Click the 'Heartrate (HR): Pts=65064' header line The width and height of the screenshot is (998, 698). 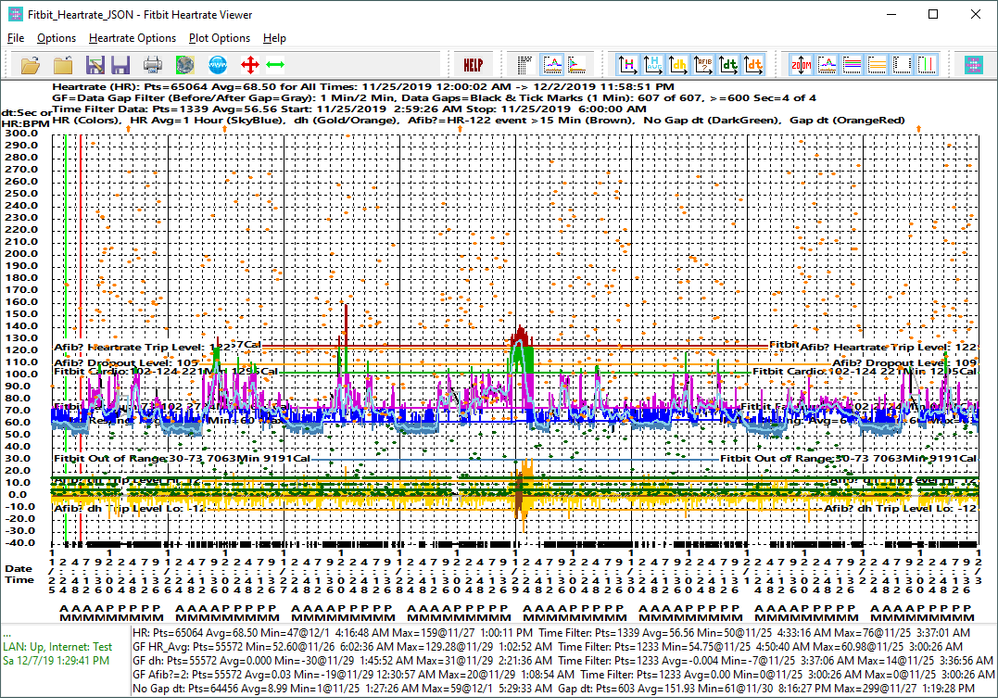[363, 87]
